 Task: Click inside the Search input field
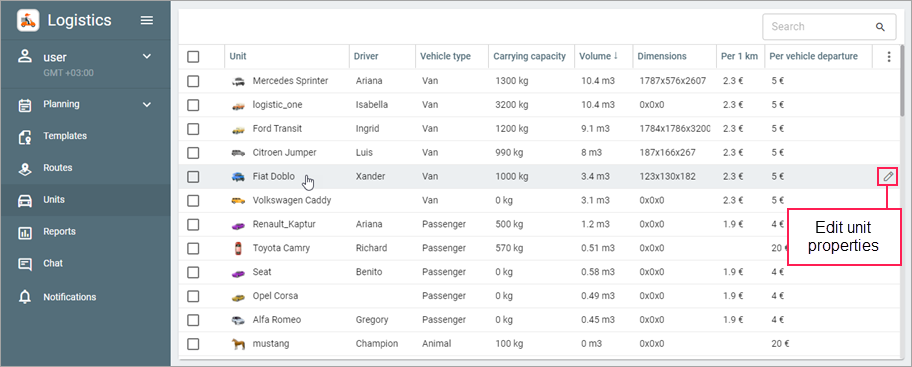(x=821, y=27)
